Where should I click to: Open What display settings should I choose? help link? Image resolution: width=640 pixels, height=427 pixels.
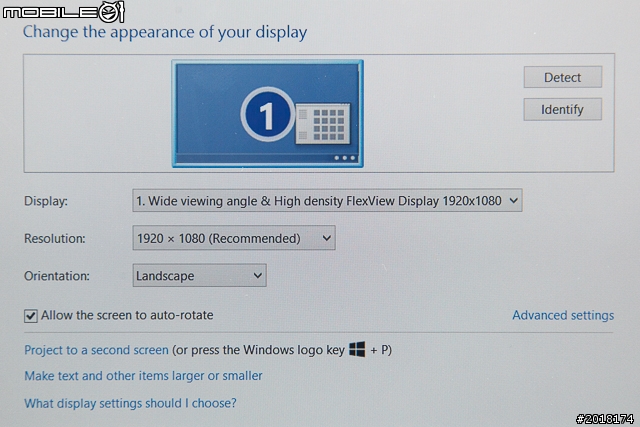point(130,403)
